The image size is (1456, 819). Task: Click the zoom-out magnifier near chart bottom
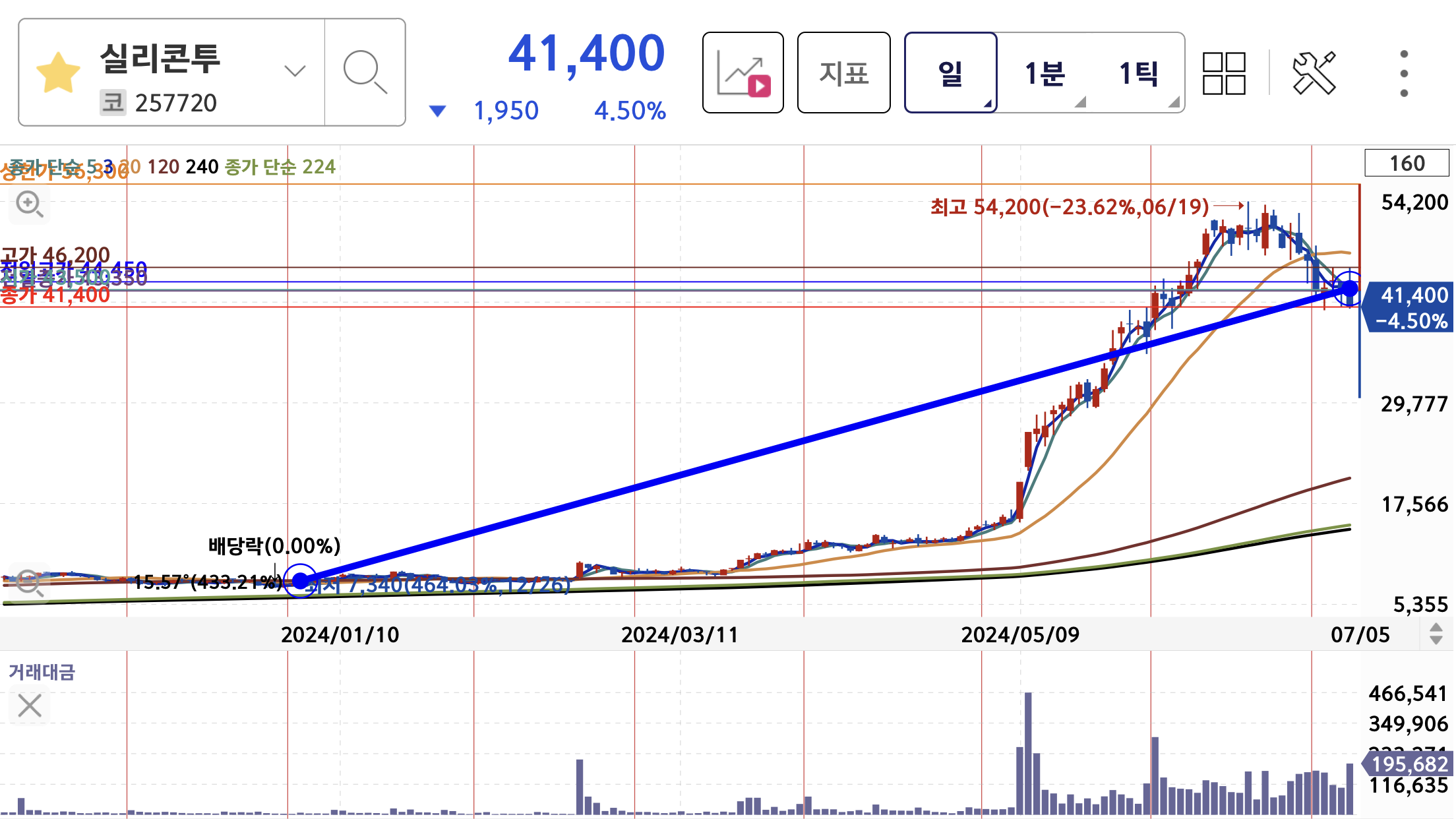(x=30, y=583)
